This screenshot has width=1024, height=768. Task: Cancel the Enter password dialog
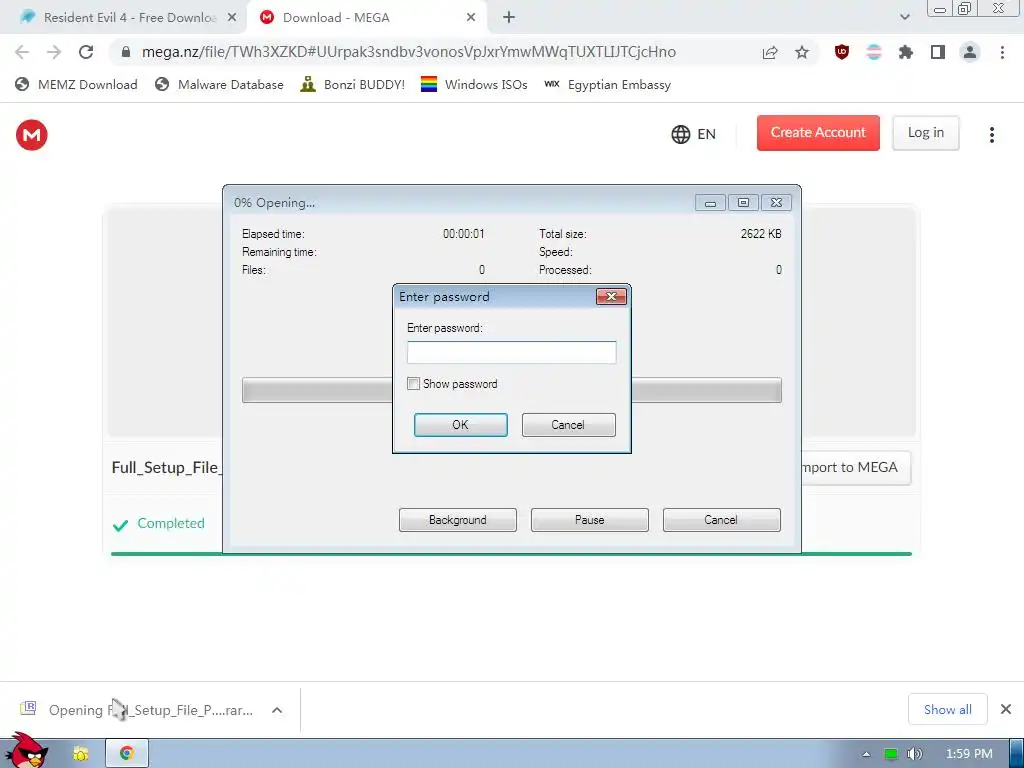[568, 424]
